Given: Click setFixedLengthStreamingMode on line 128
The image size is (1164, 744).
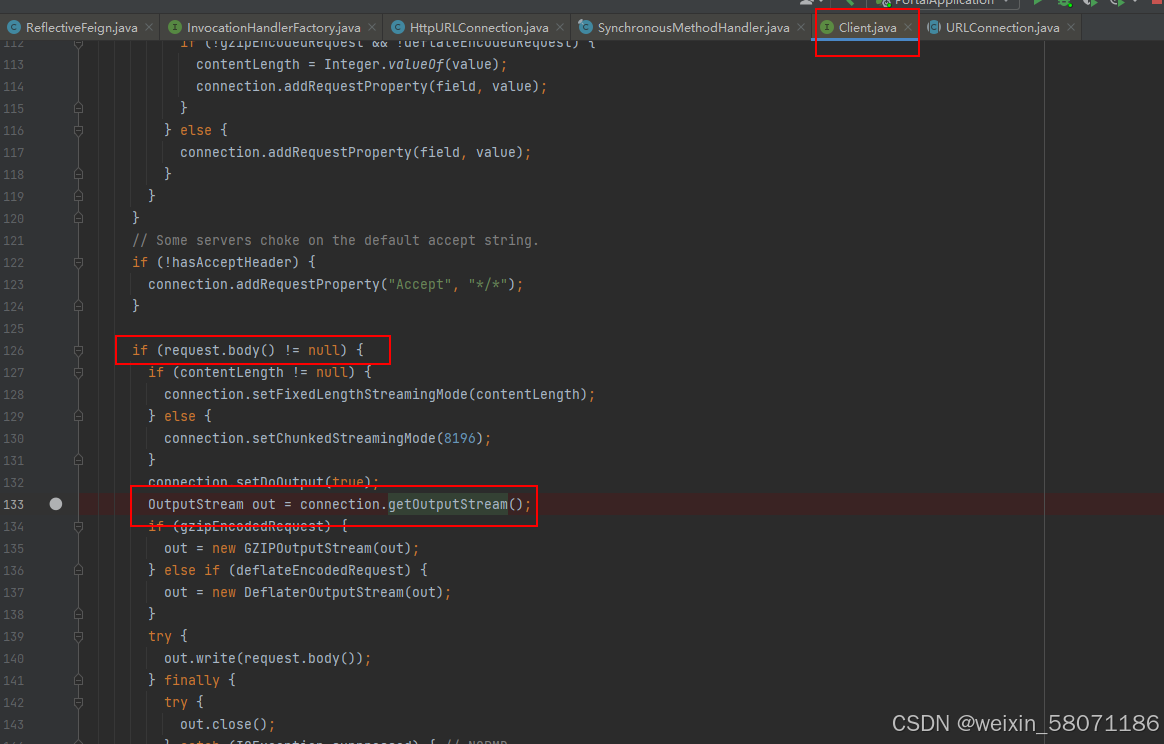Looking at the screenshot, I should tap(360, 394).
